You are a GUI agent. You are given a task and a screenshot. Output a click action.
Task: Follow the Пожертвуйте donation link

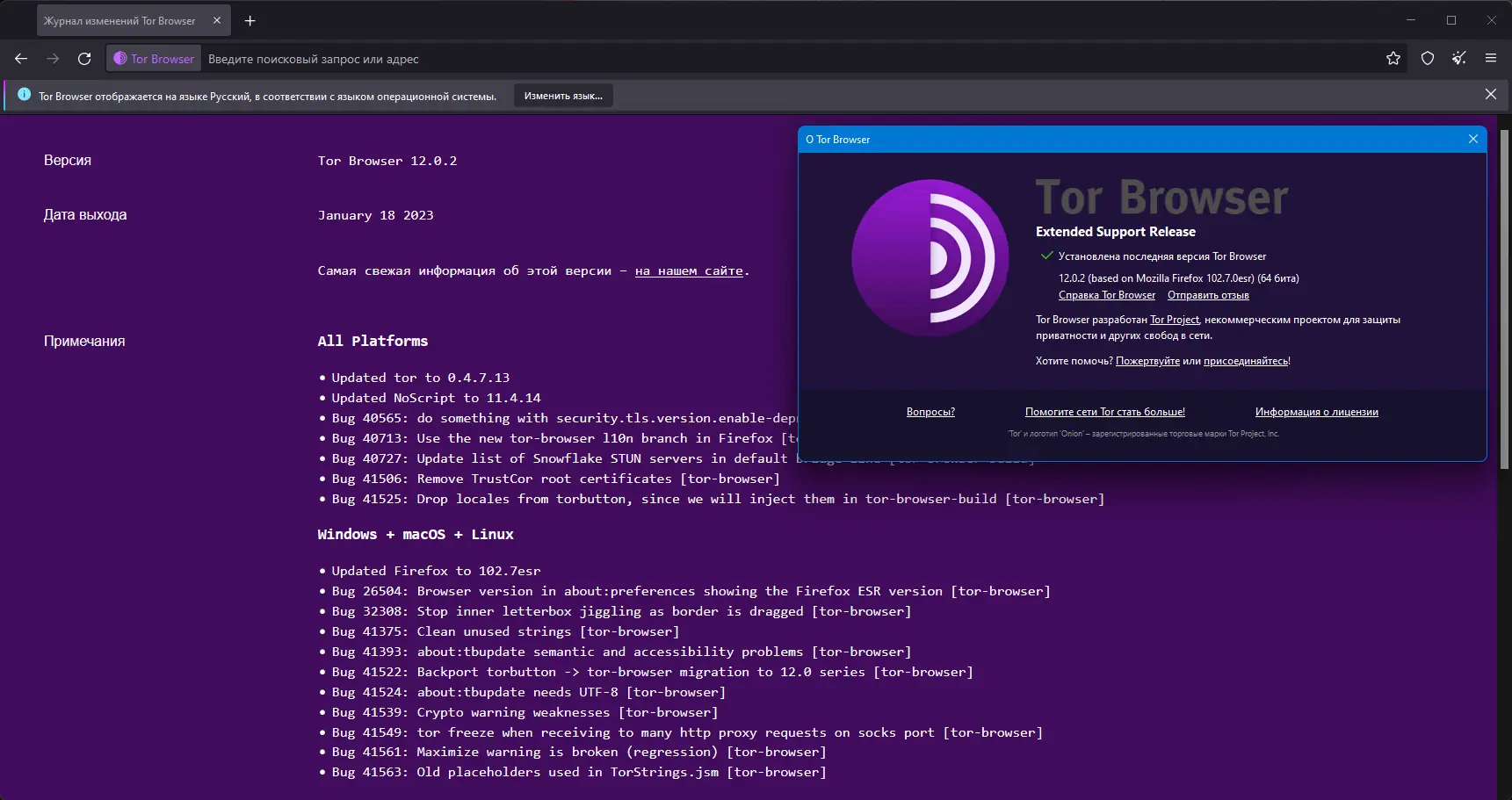[x=1147, y=361]
